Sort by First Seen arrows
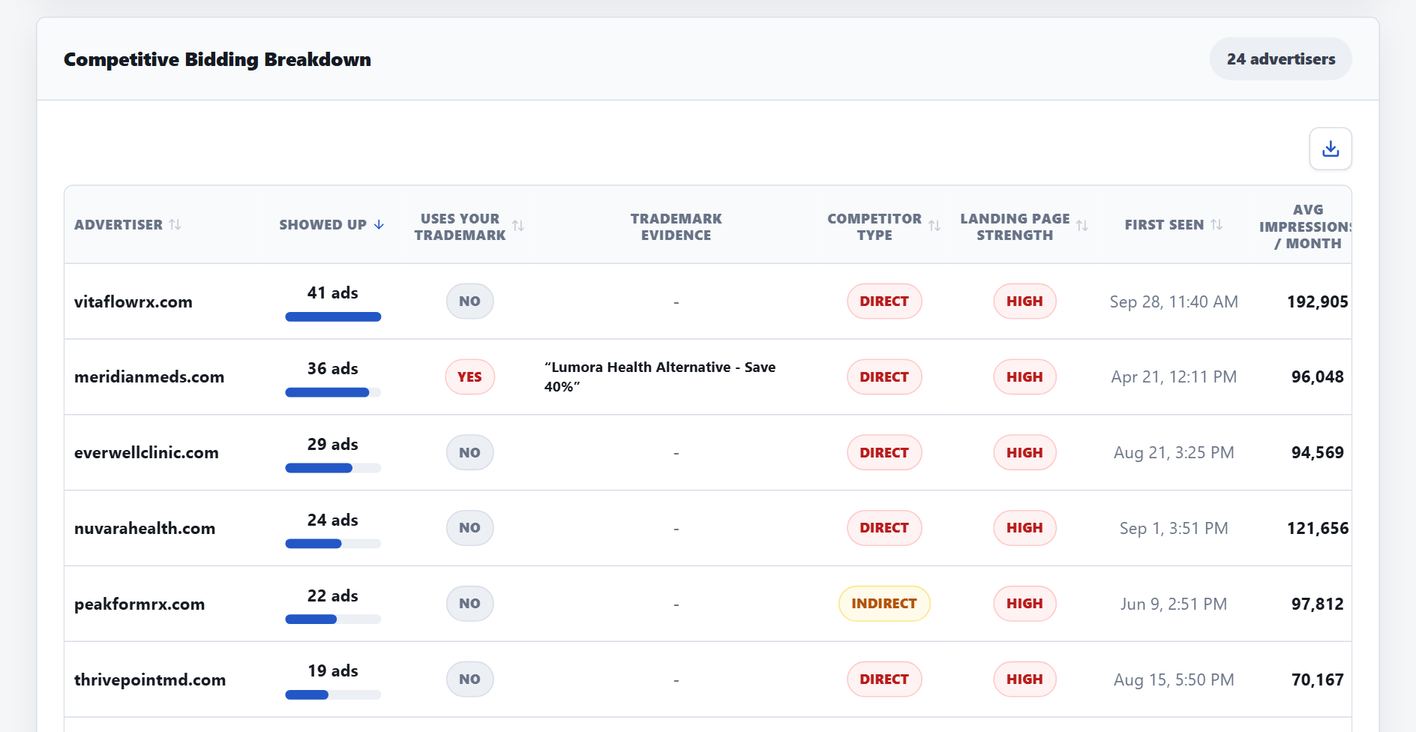Viewport: 1416px width, 732px height. [1216, 225]
